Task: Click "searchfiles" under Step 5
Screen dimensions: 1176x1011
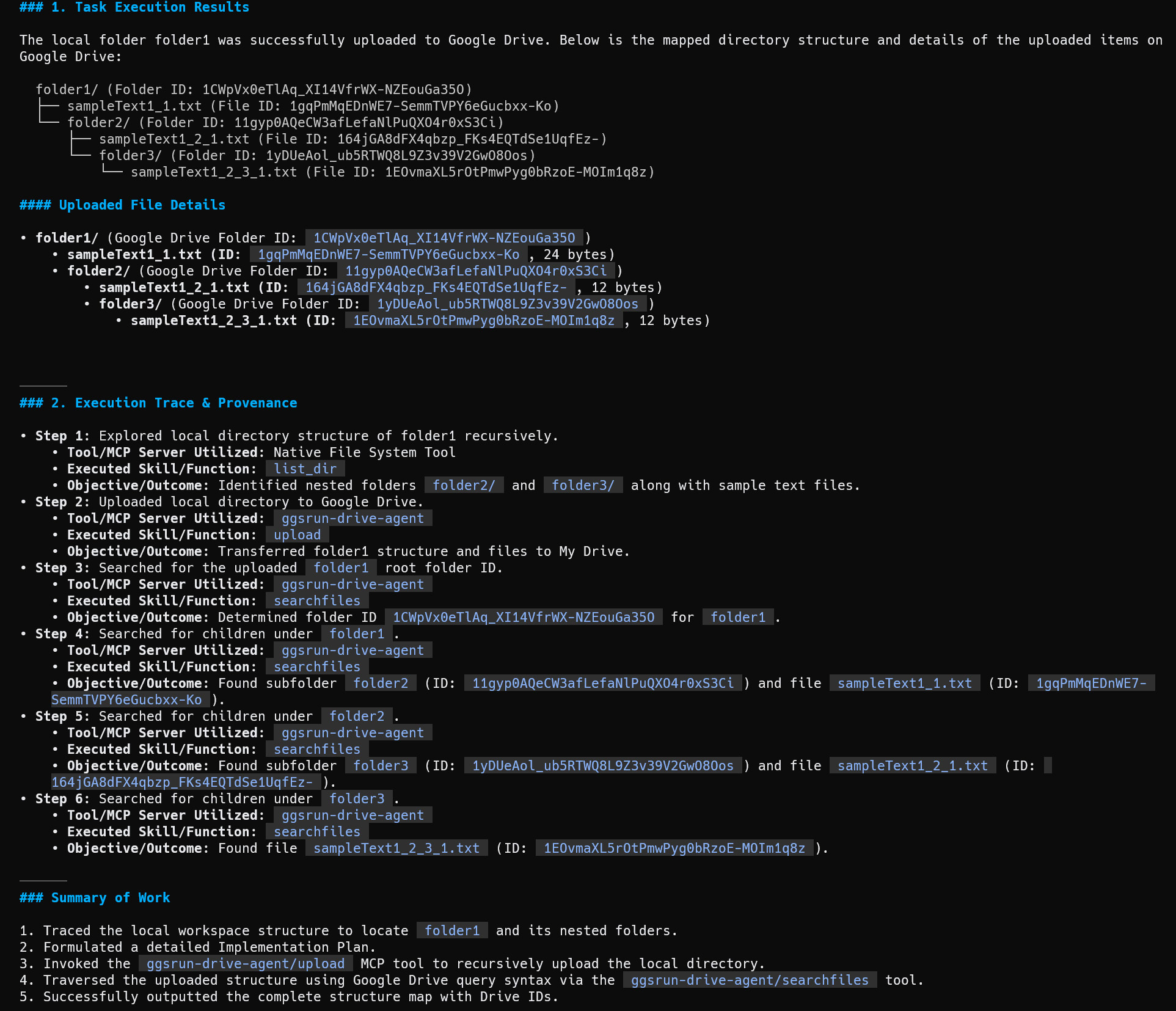Action: click(x=317, y=750)
